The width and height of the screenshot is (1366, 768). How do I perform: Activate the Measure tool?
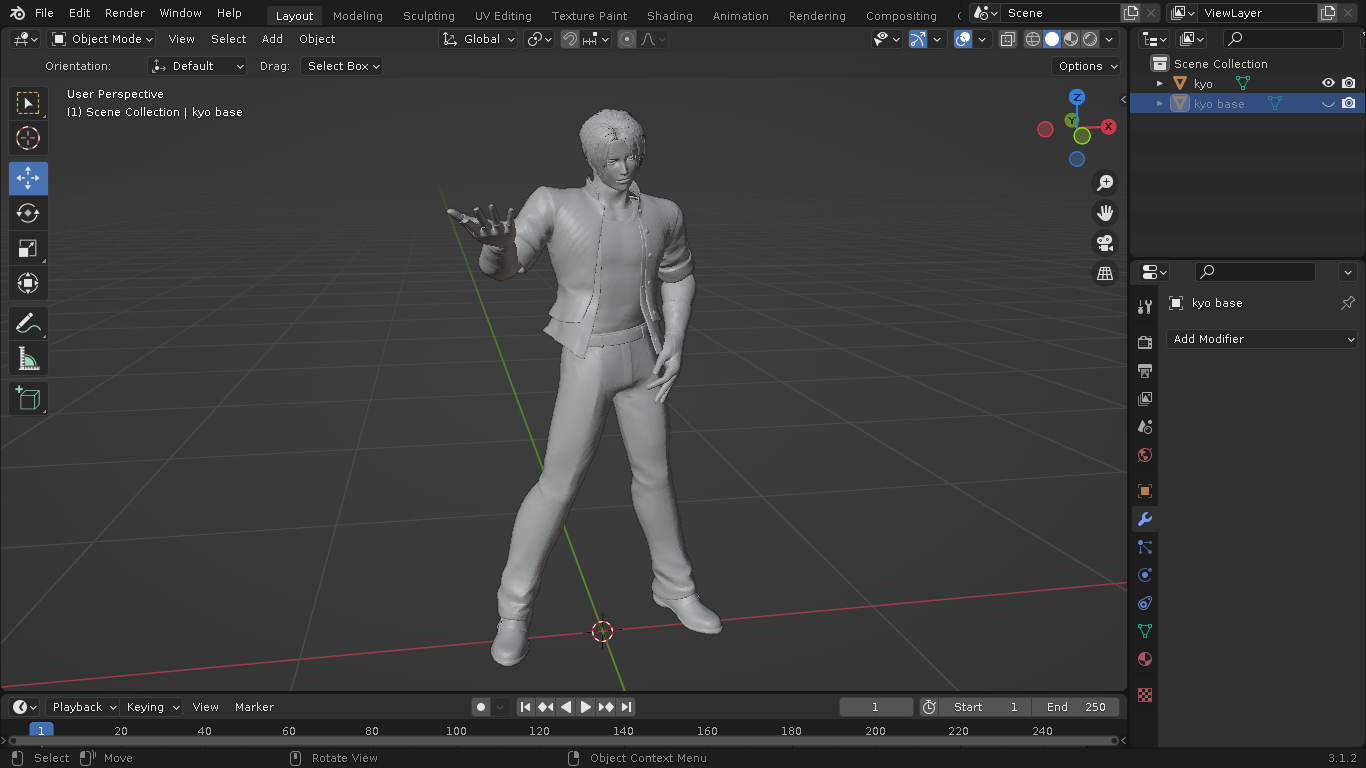click(28, 358)
